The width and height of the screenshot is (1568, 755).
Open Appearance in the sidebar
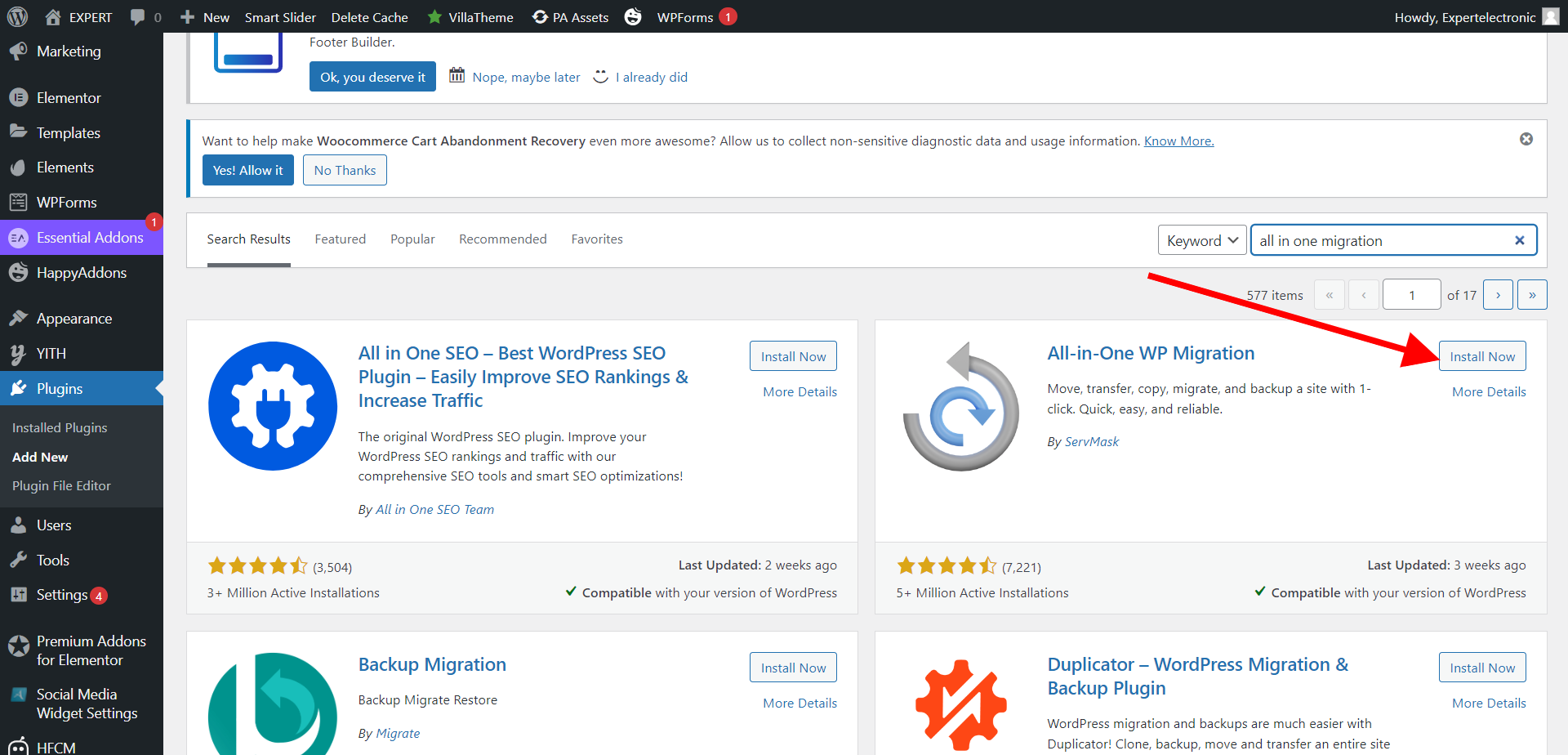82,319
